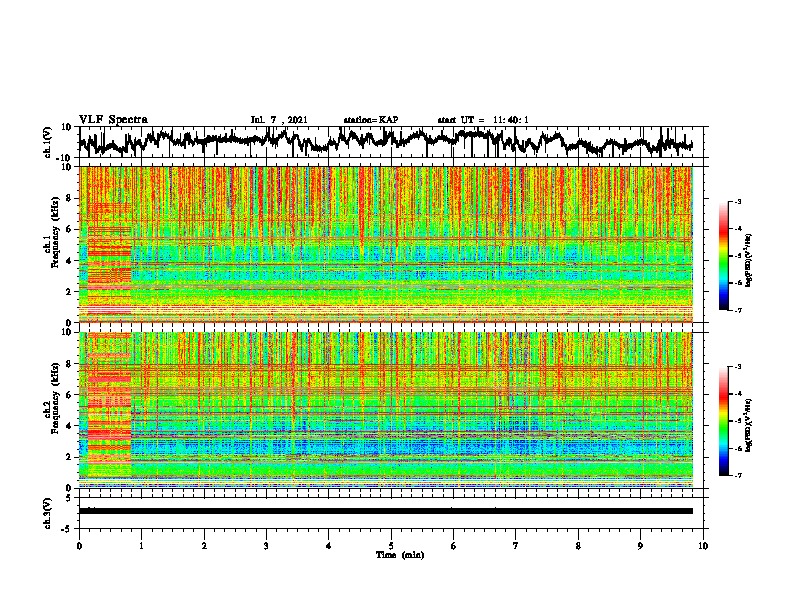Select the date text "Jul 7, 2021"
Viewport: 792px width, 612px height.
[x=279, y=120]
